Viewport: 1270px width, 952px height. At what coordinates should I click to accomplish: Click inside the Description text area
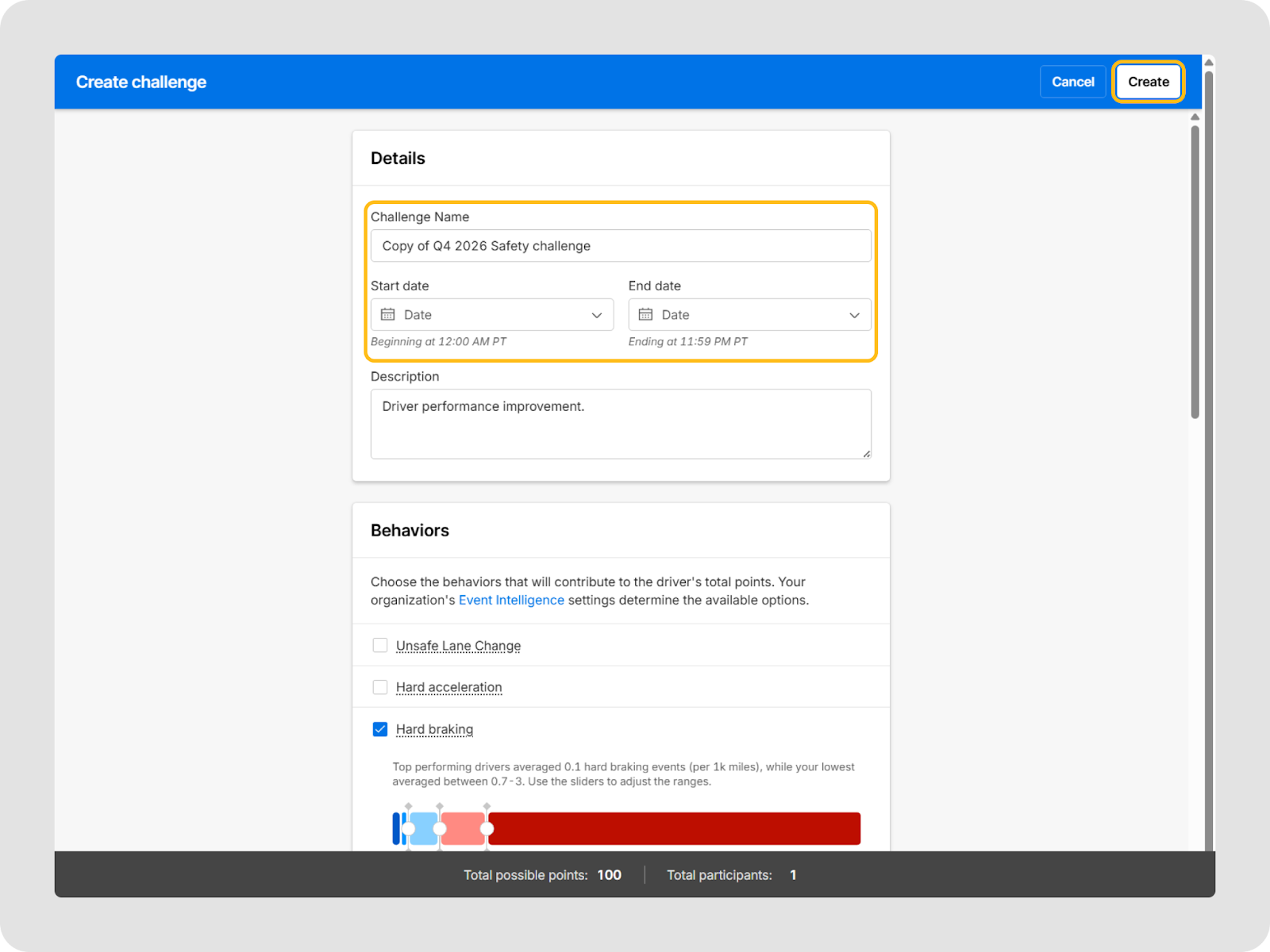pos(620,424)
